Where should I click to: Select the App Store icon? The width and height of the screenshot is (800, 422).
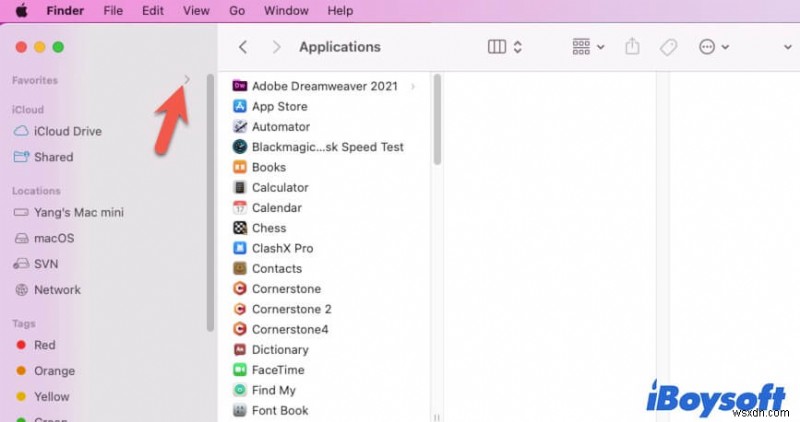click(x=240, y=106)
